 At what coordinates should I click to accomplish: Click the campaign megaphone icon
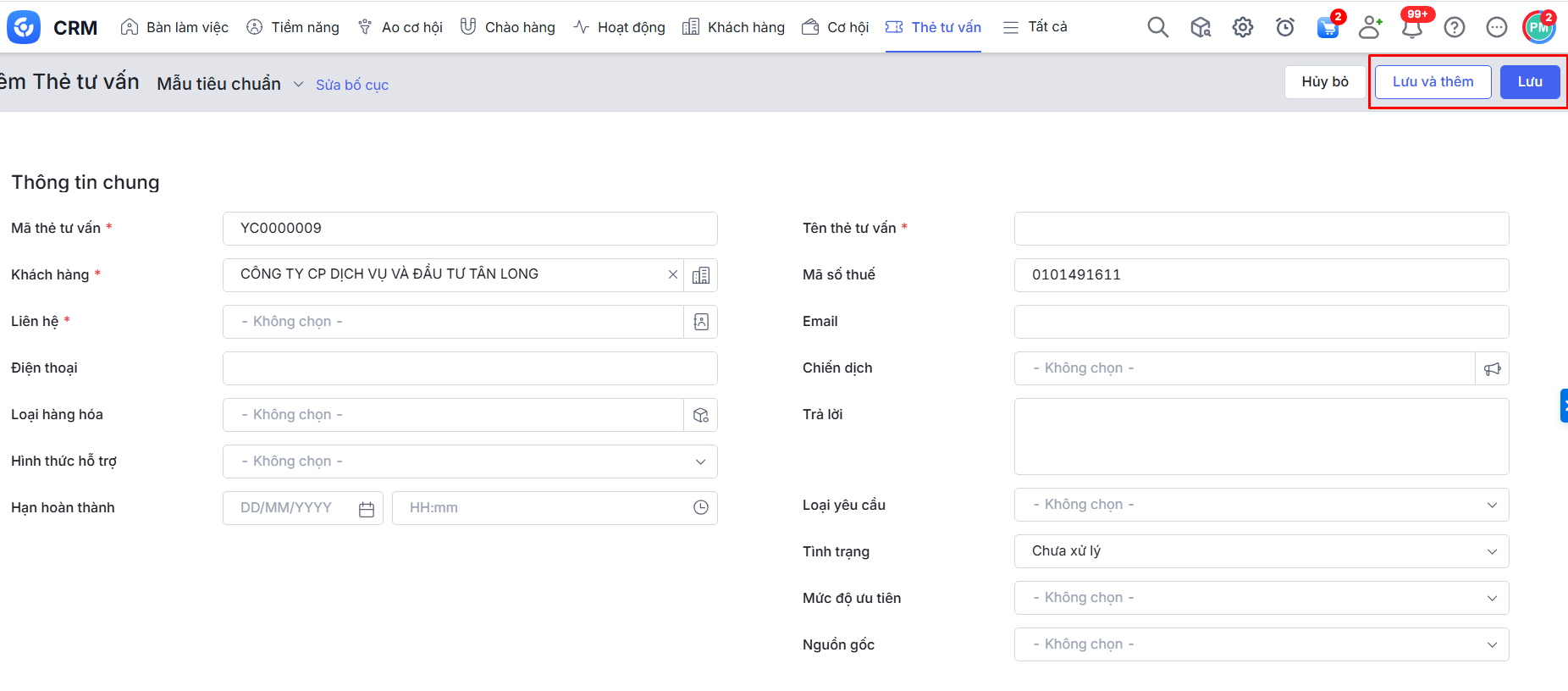coord(1492,368)
